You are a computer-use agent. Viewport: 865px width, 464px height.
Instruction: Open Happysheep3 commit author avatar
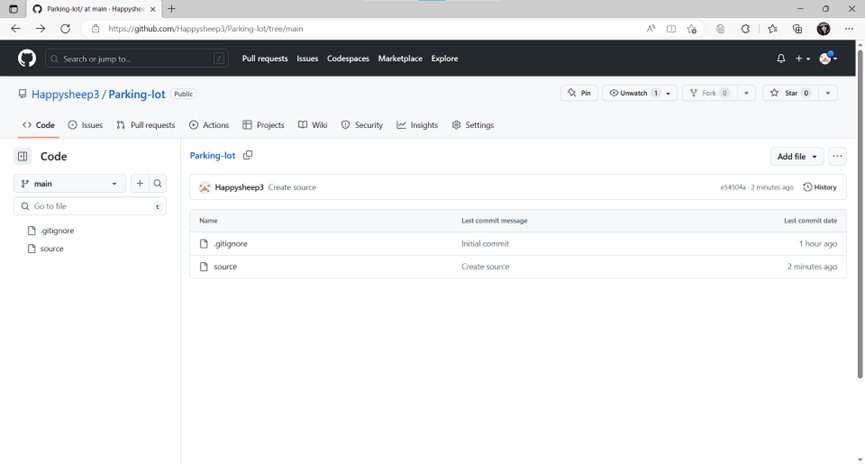(x=205, y=188)
